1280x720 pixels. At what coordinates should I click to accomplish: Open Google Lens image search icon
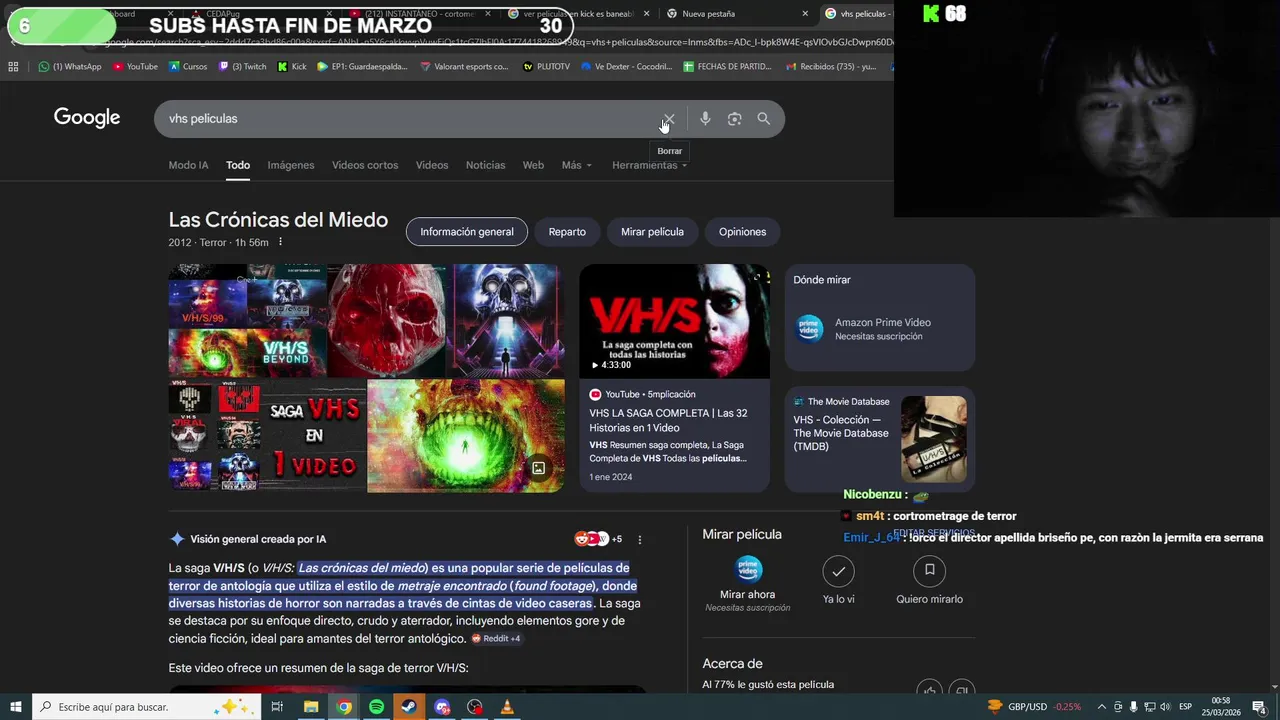click(x=734, y=119)
